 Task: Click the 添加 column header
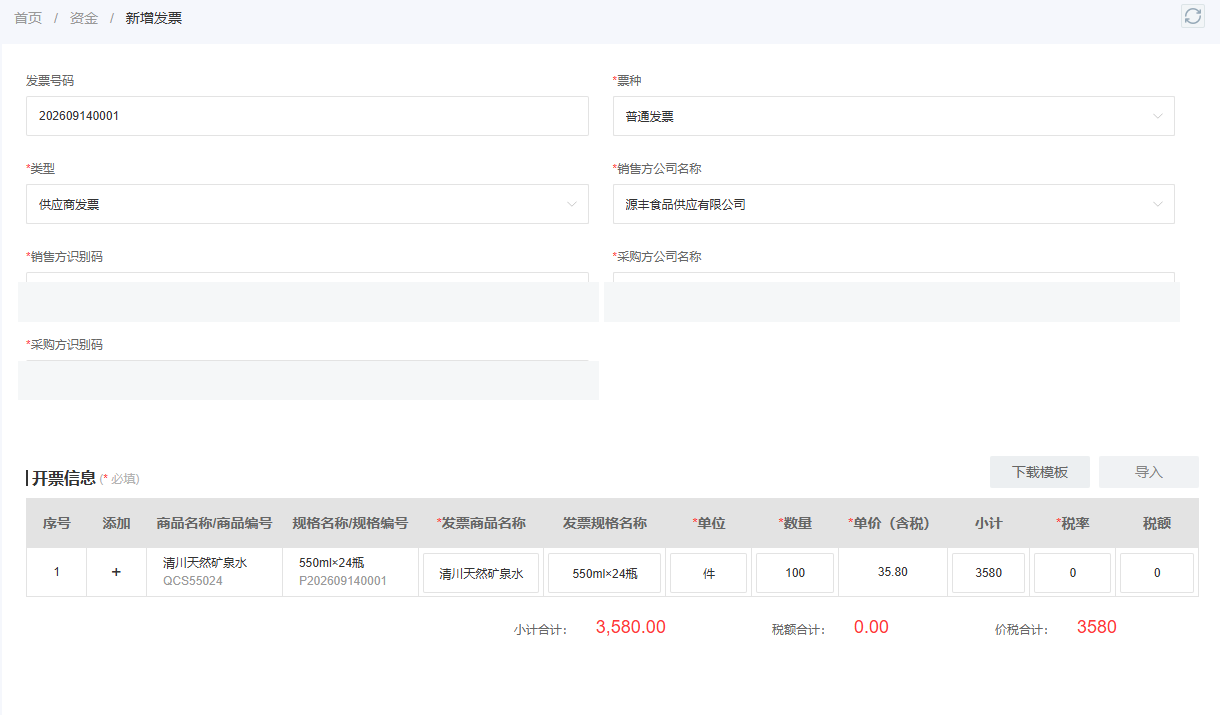pos(116,523)
